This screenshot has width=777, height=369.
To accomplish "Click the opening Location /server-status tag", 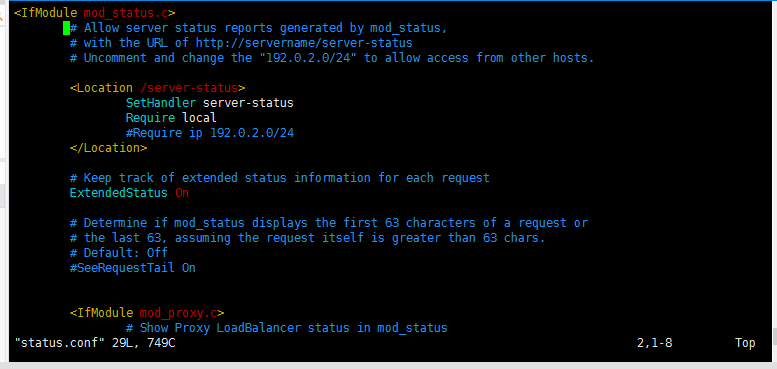I will [158, 88].
